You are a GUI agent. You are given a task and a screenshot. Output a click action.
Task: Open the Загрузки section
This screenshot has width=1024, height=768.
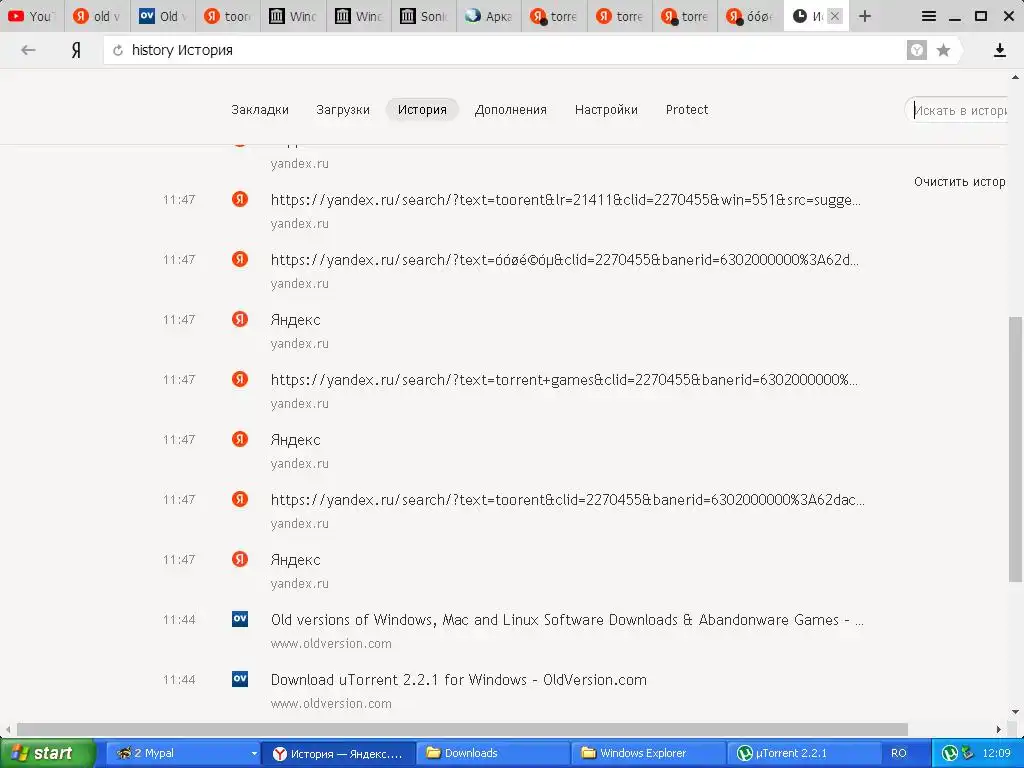point(342,110)
